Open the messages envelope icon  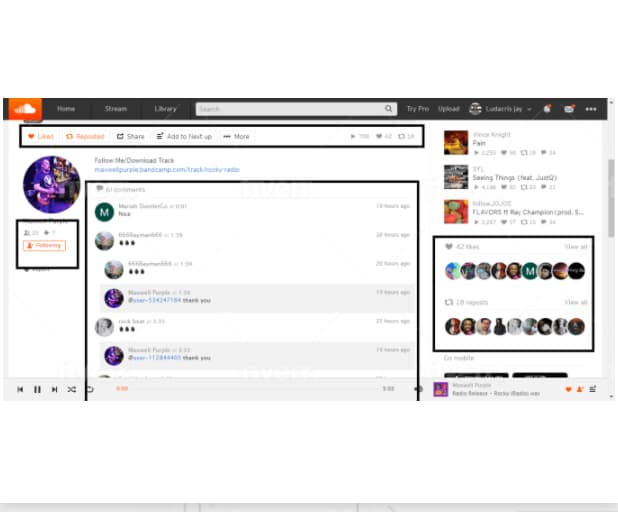569,109
